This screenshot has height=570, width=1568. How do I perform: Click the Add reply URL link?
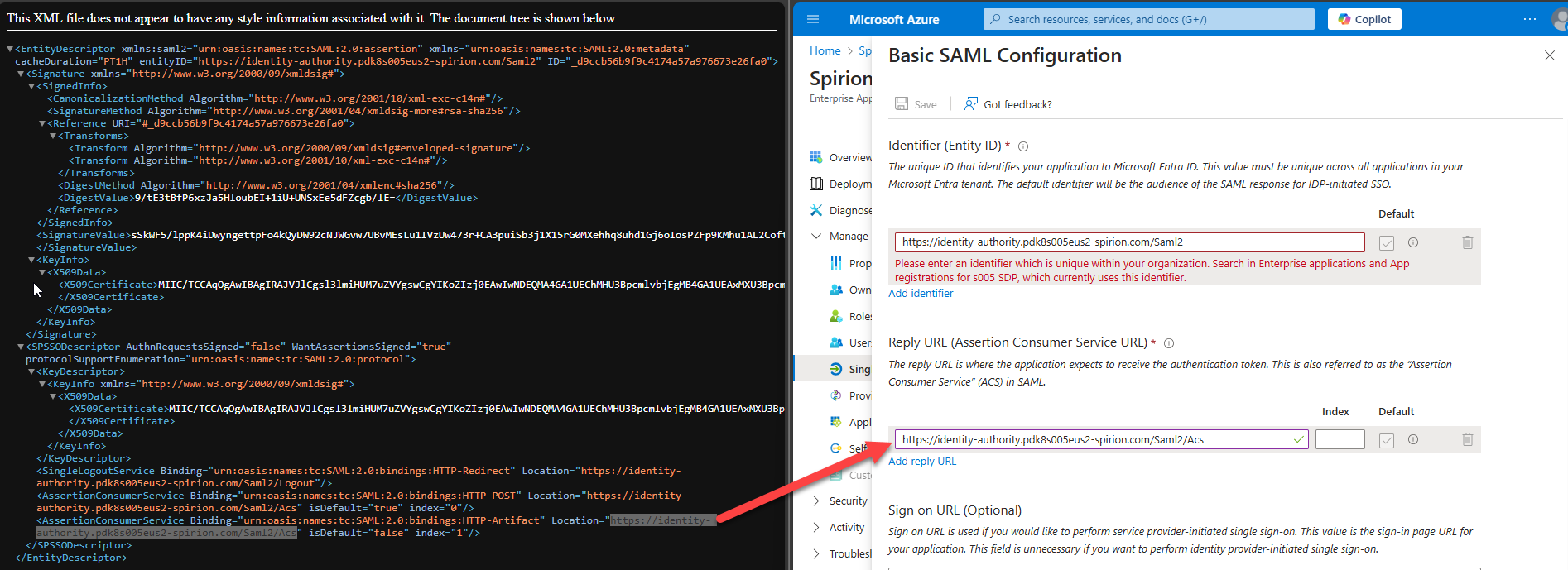click(921, 462)
